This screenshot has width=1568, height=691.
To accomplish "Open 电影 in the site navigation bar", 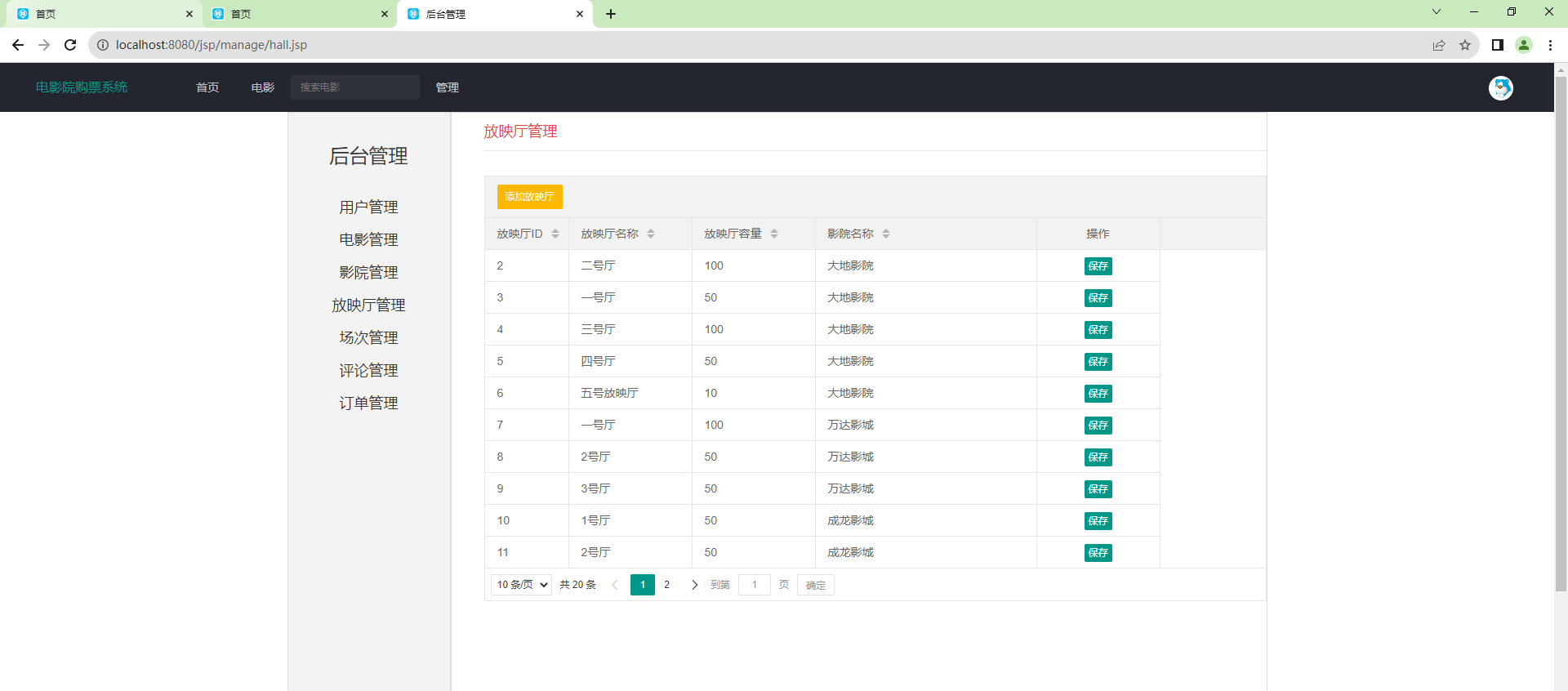I will (x=263, y=87).
